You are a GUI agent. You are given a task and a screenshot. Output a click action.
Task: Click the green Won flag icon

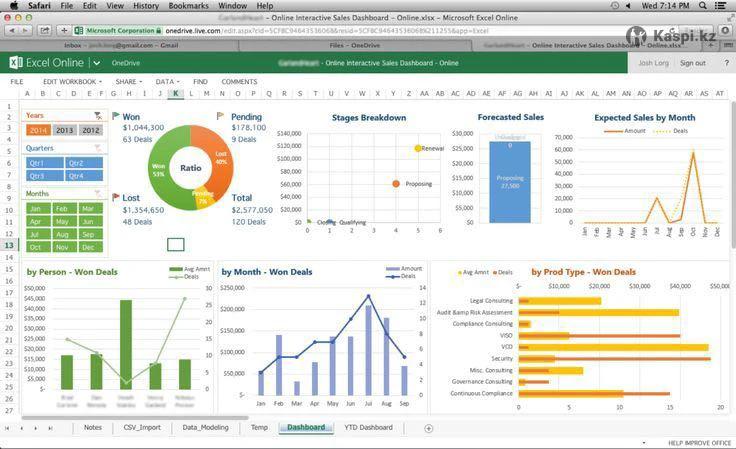point(115,115)
